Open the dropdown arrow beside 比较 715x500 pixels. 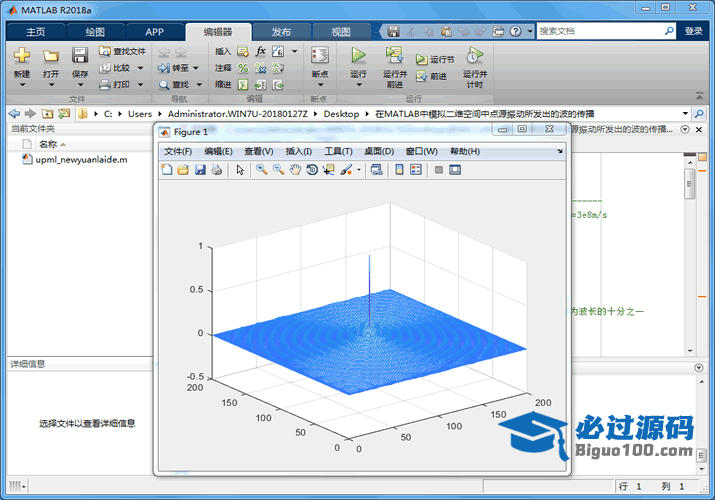(x=140, y=68)
